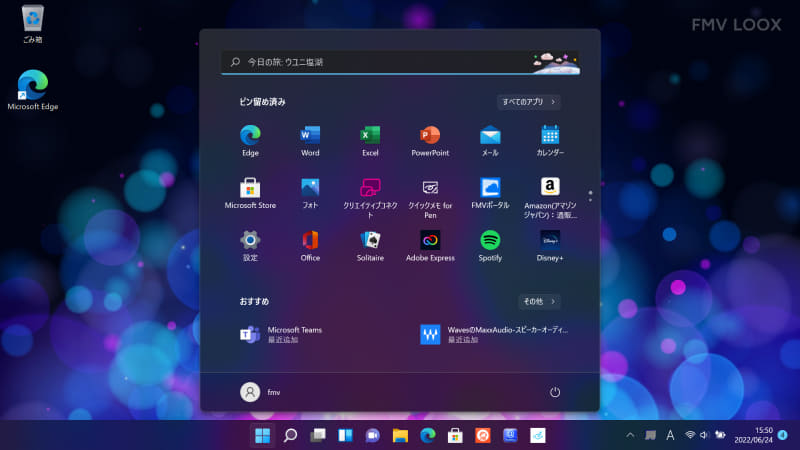Image resolution: width=800 pixels, height=450 pixels.
Task: Open クイックメモ for Pen
Action: pyautogui.click(x=430, y=198)
